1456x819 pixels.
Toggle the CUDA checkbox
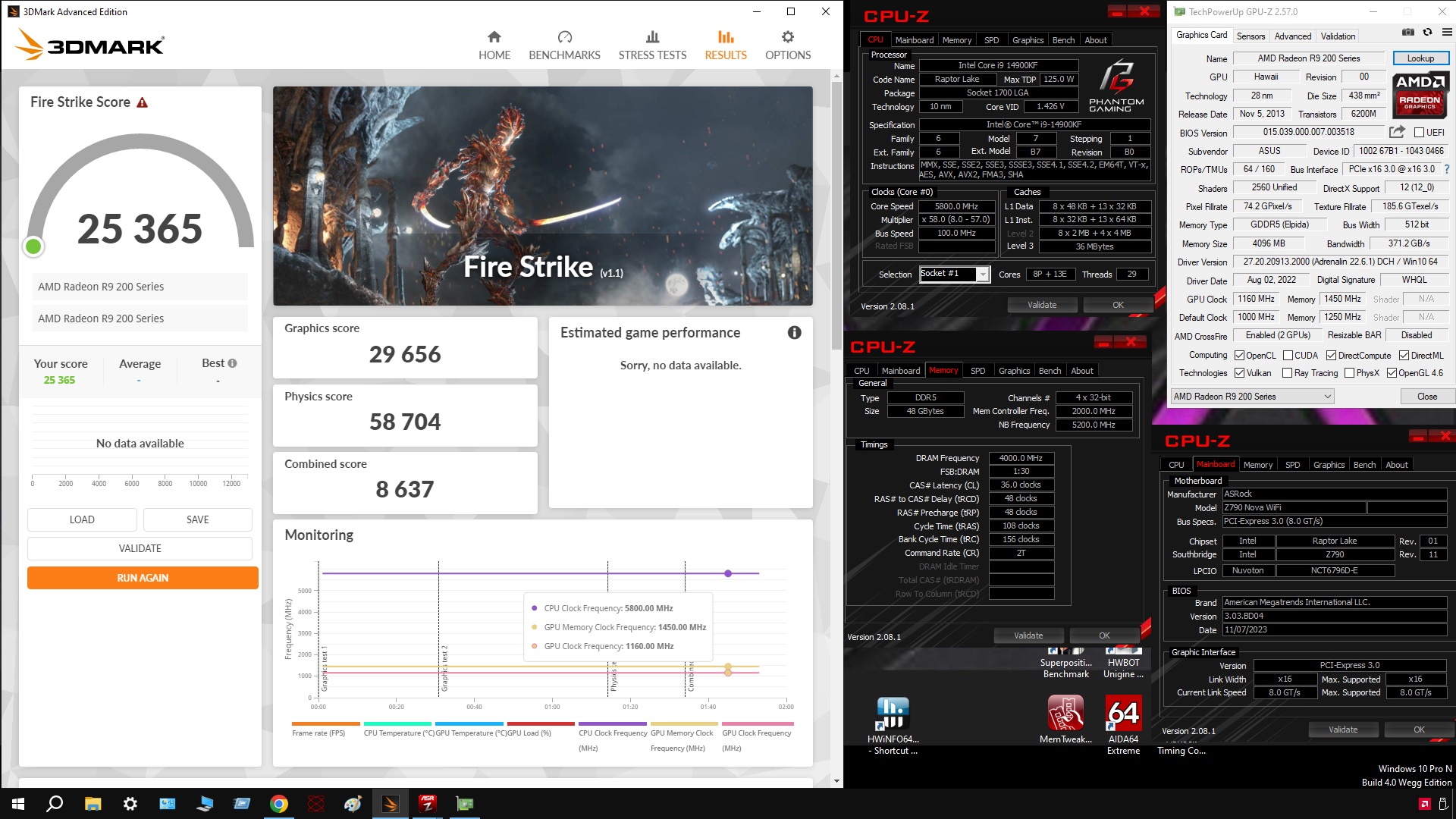pos(1288,356)
